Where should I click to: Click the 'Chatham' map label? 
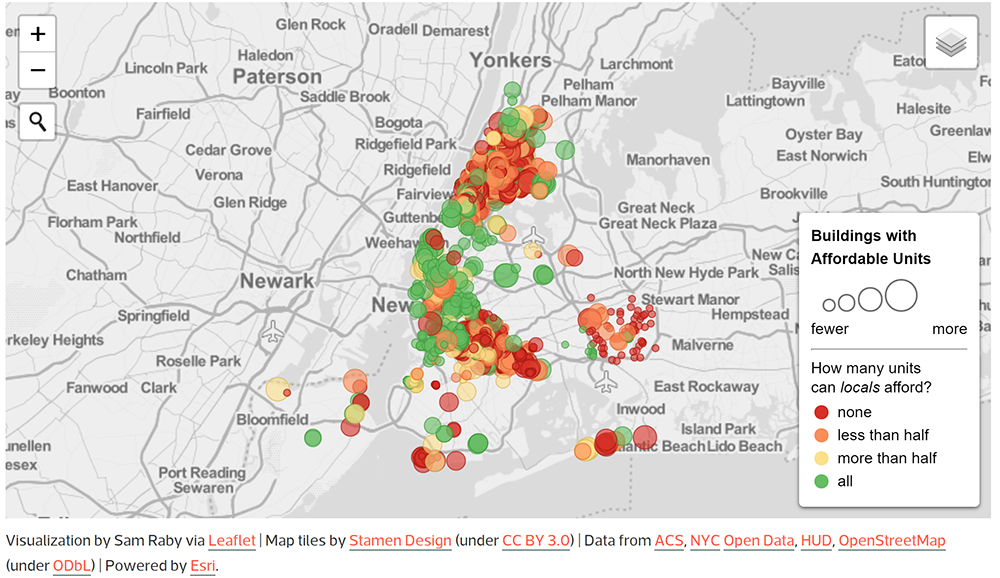click(96, 275)
